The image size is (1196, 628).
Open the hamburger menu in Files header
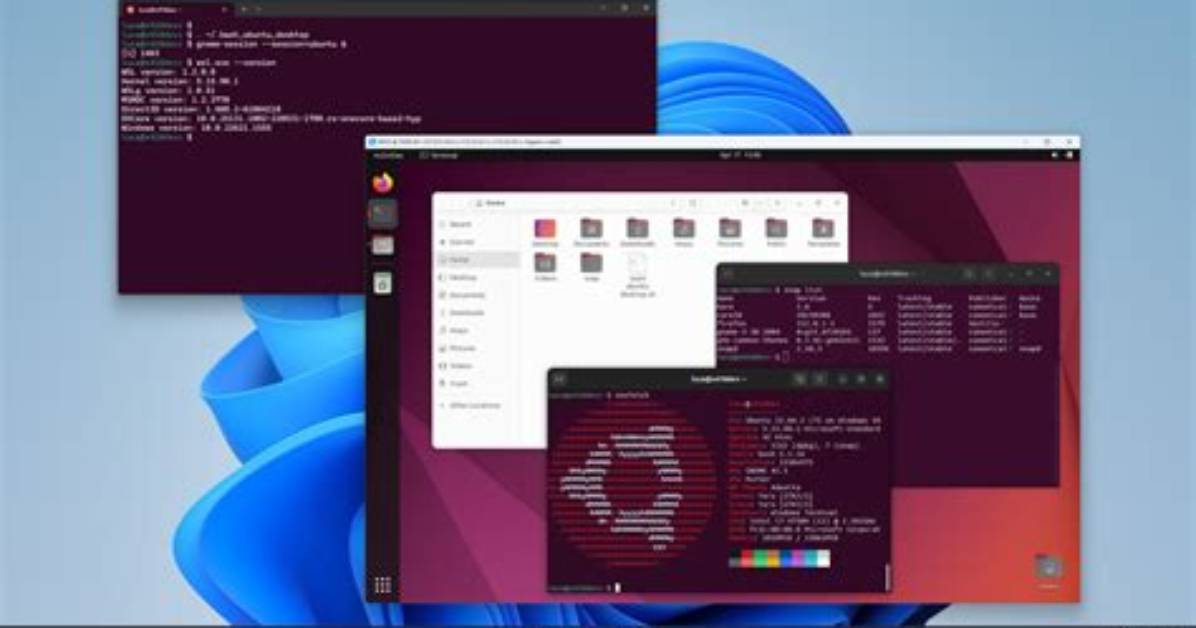(778, 203)
